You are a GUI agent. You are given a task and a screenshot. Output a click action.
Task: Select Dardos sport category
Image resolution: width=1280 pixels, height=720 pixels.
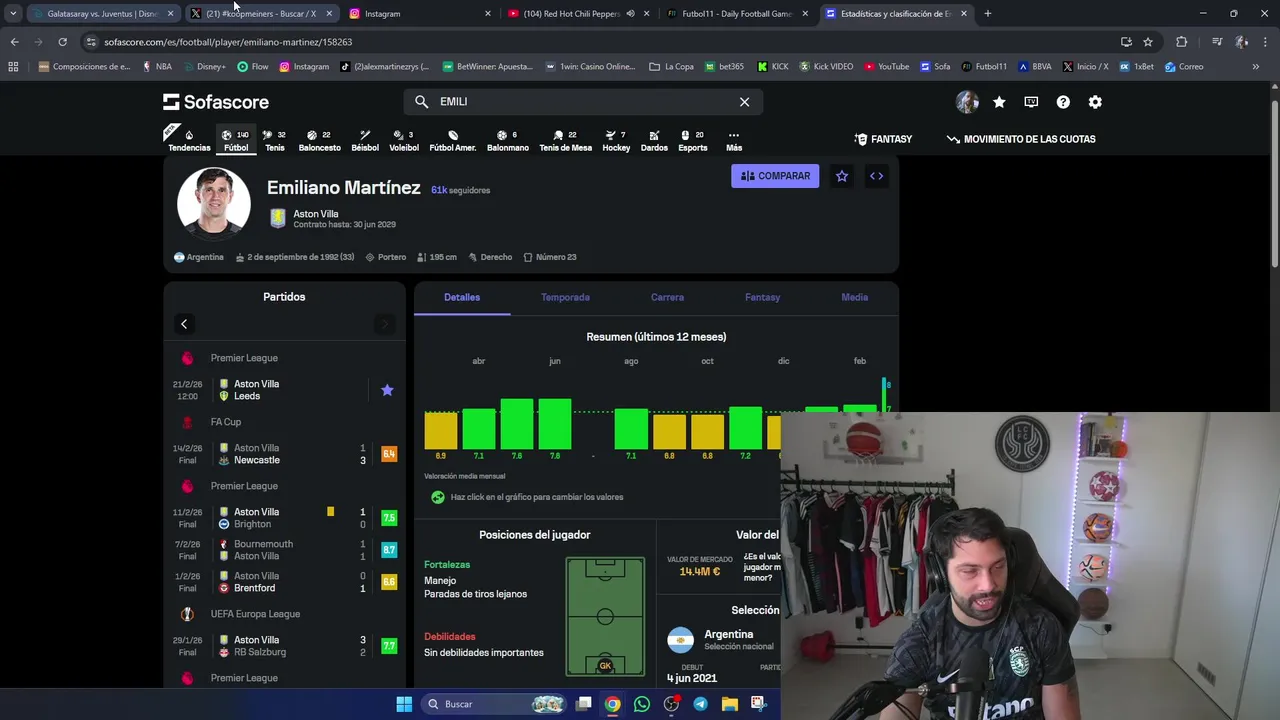tap(654, 140)
